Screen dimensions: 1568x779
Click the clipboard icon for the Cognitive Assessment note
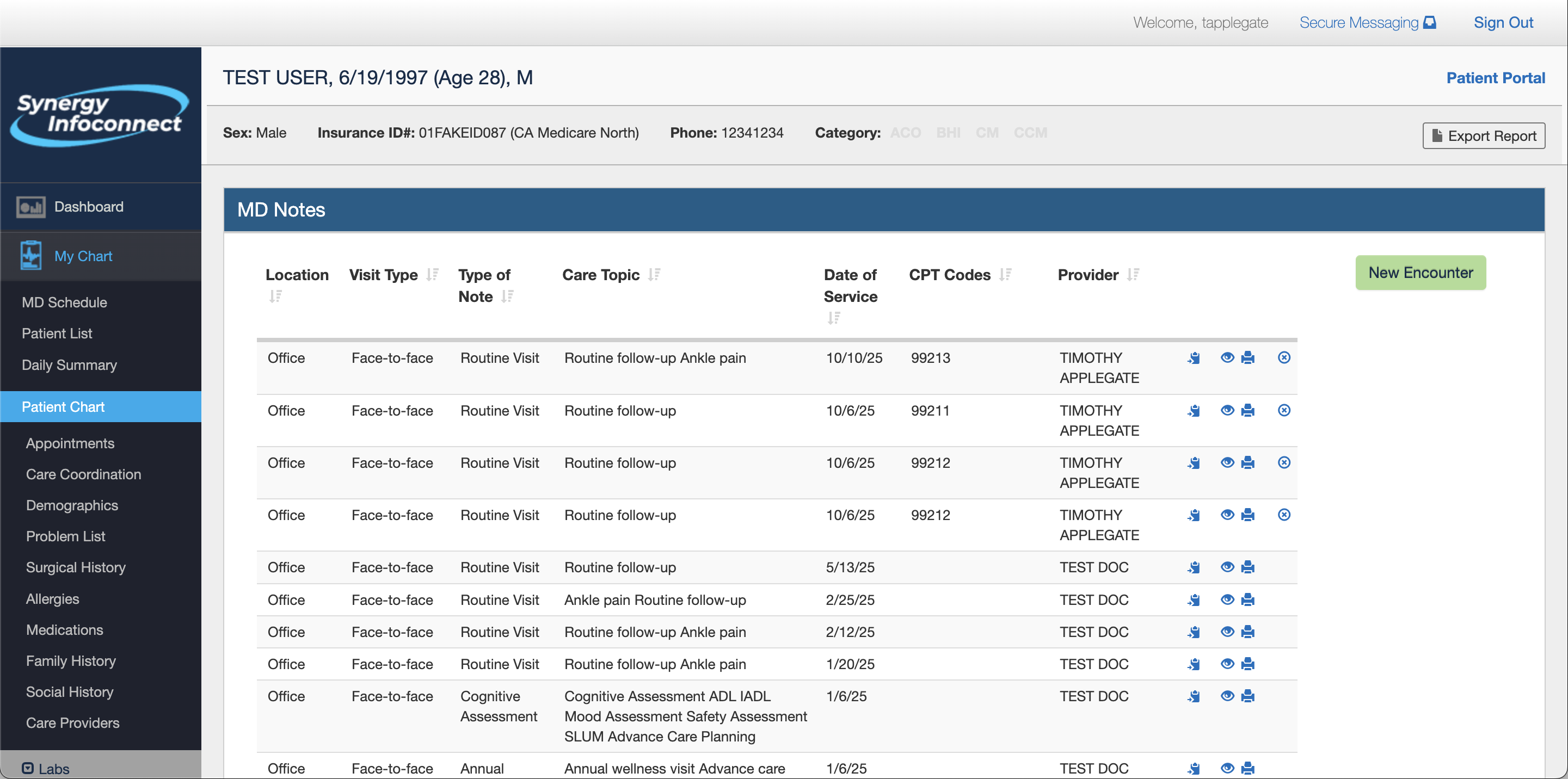[1194, 696]
